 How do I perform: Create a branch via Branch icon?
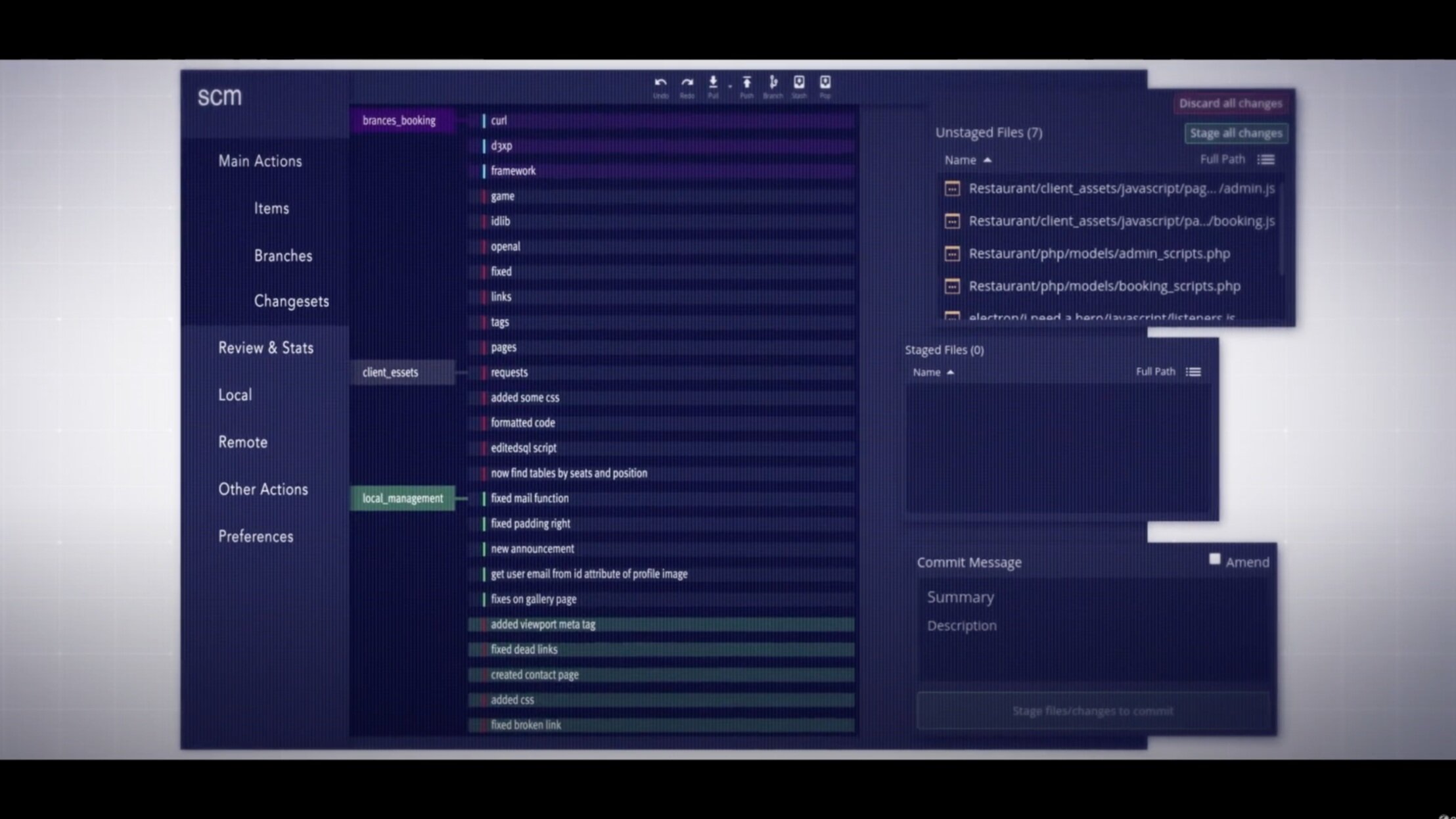[x=773, y=83]
